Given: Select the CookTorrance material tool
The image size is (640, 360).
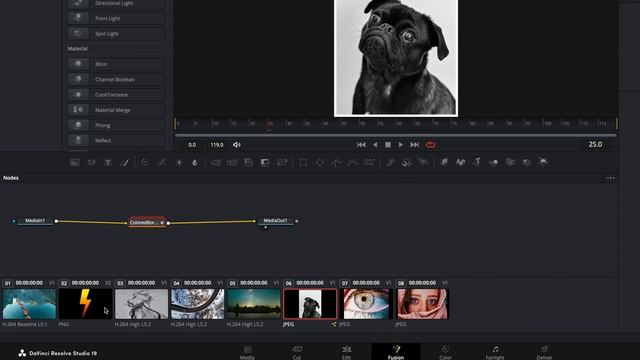Looking at the screenshot, I should point(116,95).
